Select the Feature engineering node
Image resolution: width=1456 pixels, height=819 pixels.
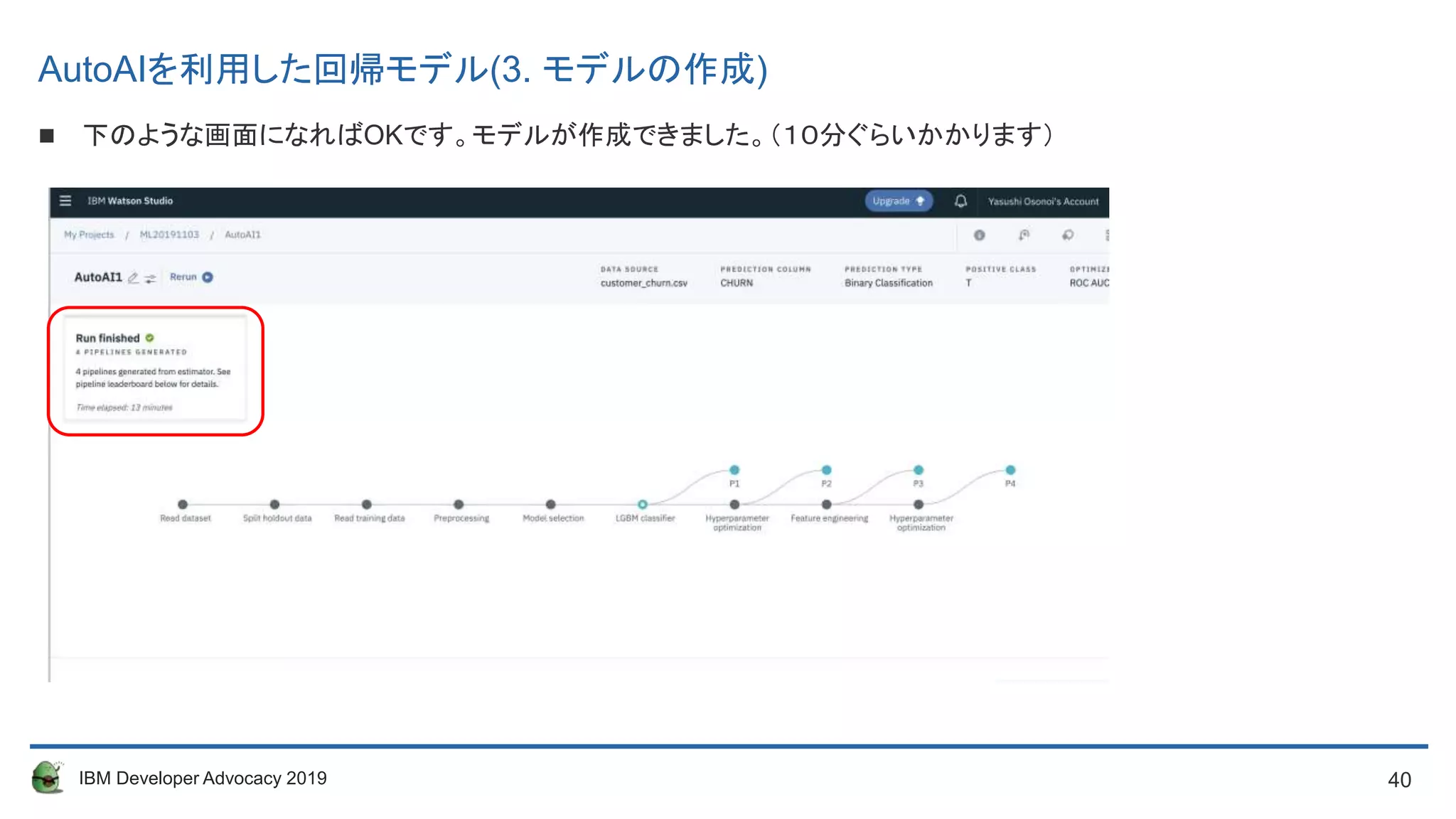point(826,504)
